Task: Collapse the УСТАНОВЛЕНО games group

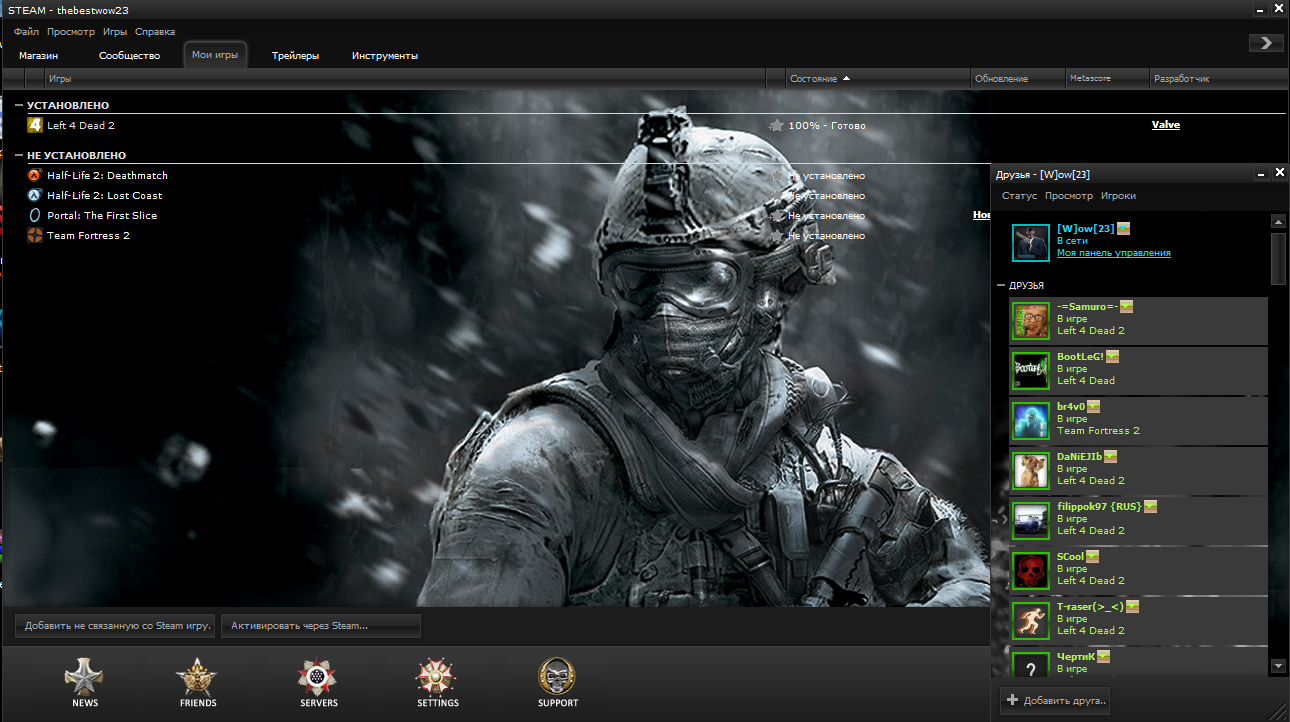Action: (19, 105)
